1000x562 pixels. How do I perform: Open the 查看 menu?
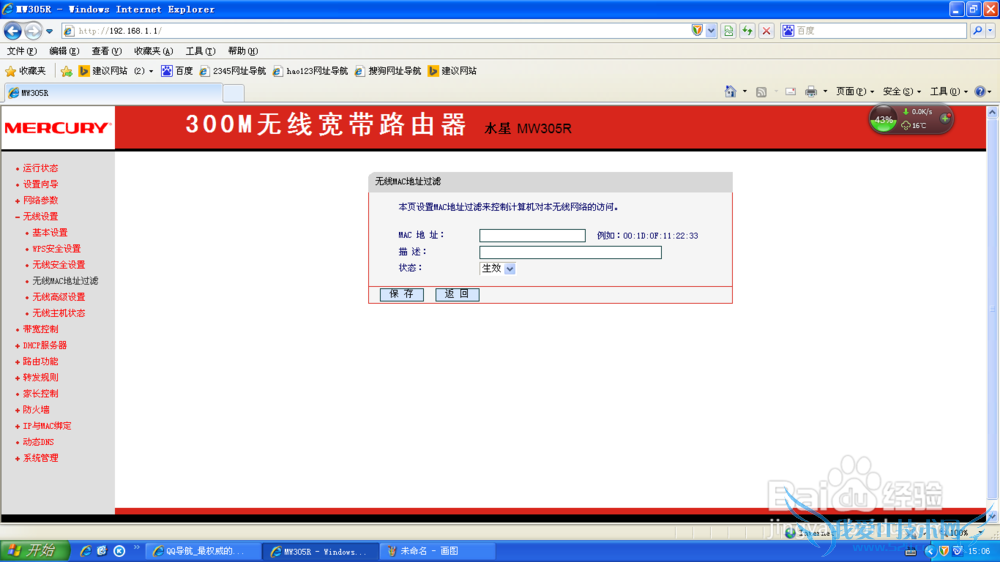tap(106, 51)
